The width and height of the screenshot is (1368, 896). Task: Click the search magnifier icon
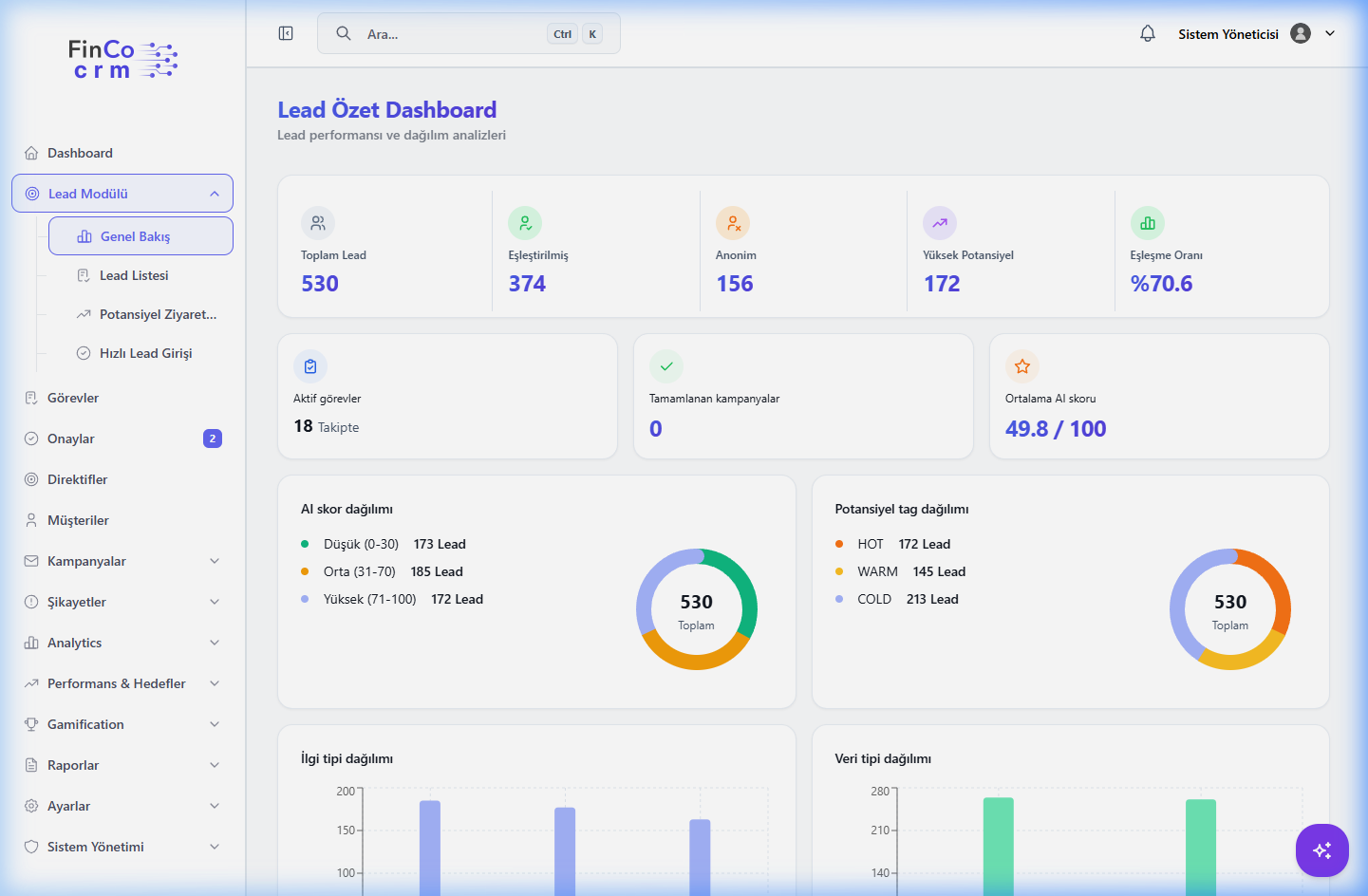point(344,33)
